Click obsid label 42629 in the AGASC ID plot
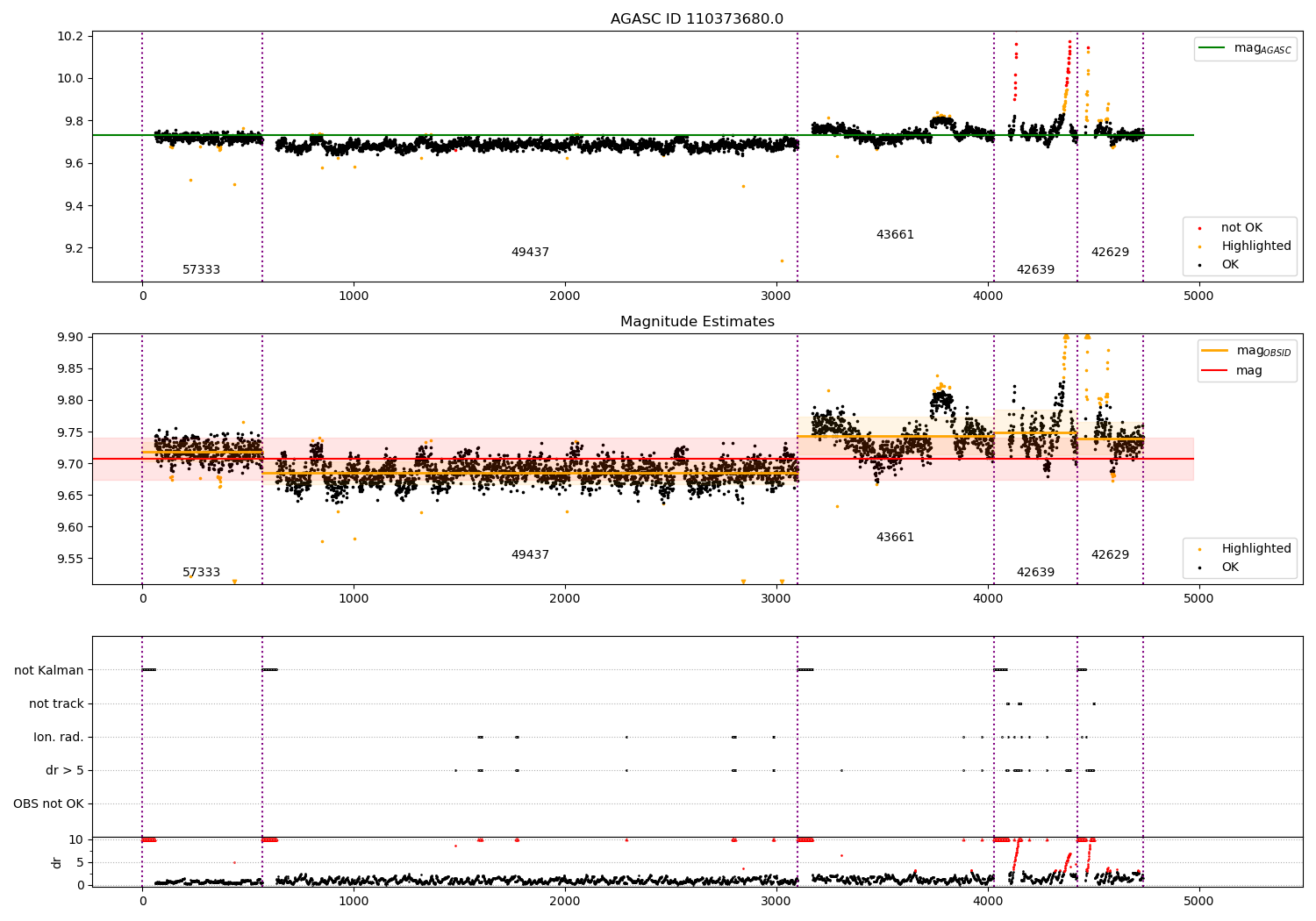 click(x=1110, y=253)
